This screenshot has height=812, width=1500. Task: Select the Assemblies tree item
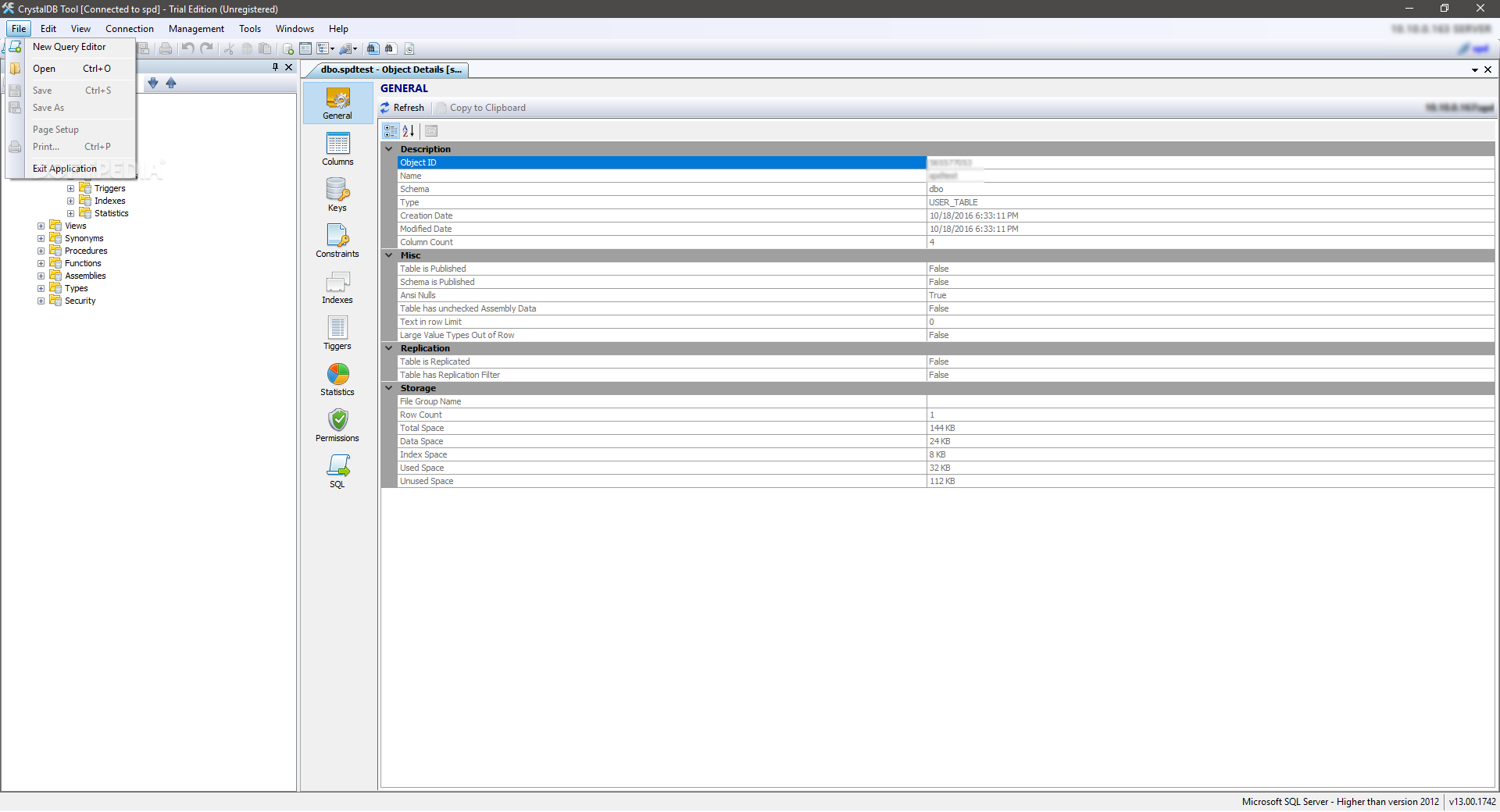click(x=85, y=276)
